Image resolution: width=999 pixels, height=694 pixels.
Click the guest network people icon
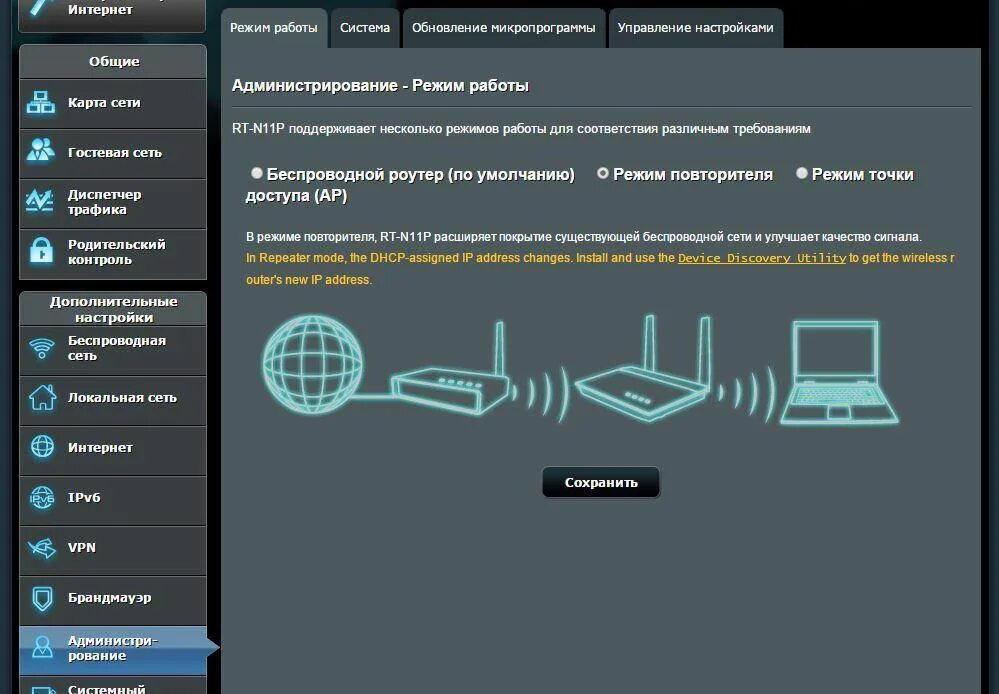click(x=41, y=150)
